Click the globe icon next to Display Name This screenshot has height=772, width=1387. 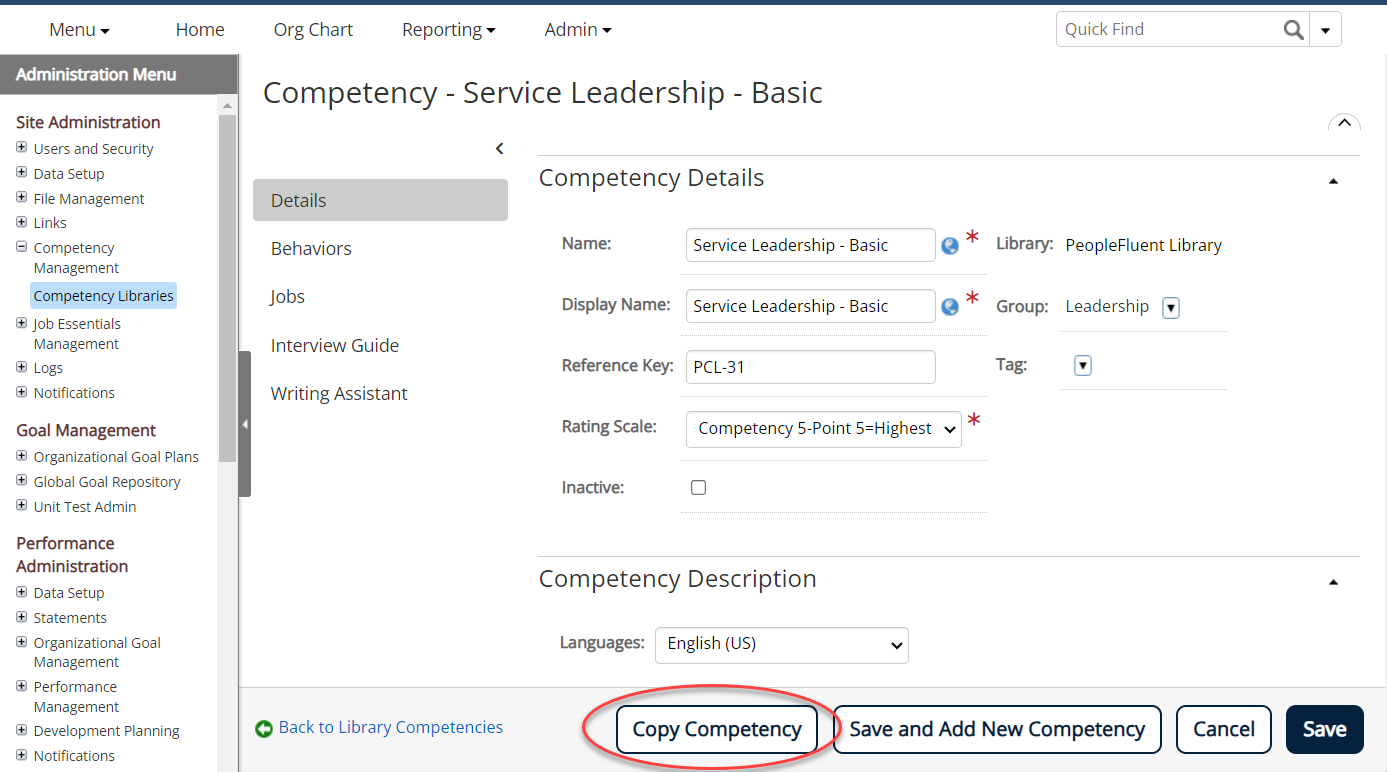[949, 306]
